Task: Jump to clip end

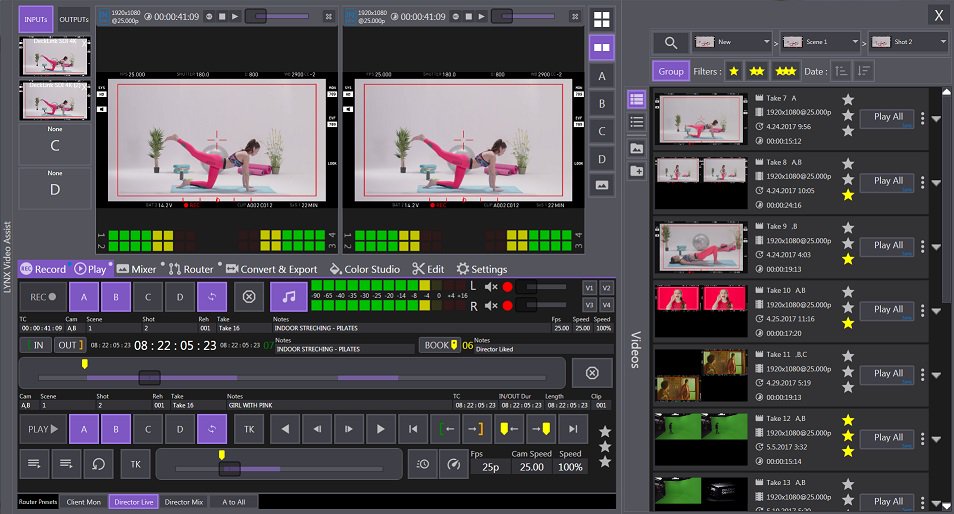Action: (x=573, y=429)
